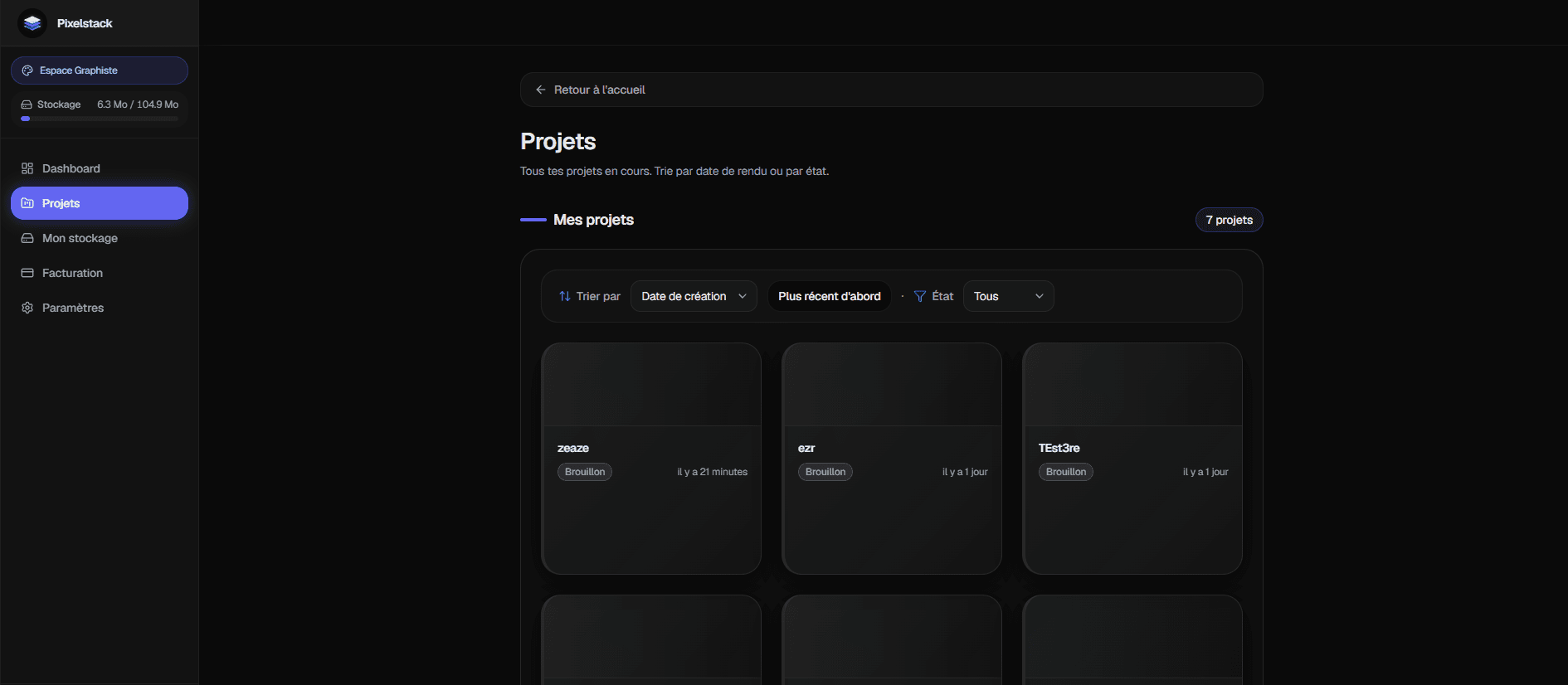Viewport: 1568px width, 685px height.
Task: Click the Dashboard grid icon
Action: [27, 168]
